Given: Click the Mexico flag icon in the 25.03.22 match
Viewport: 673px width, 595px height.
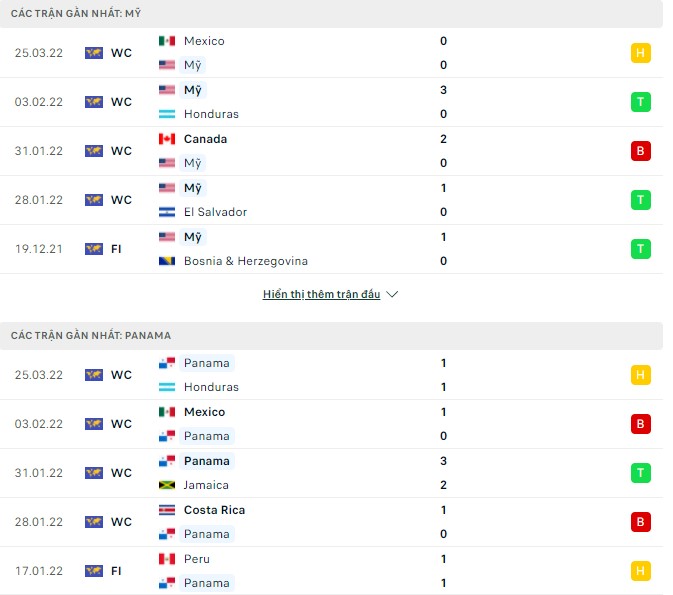Looking at the screenshot, I should (167, 41).
